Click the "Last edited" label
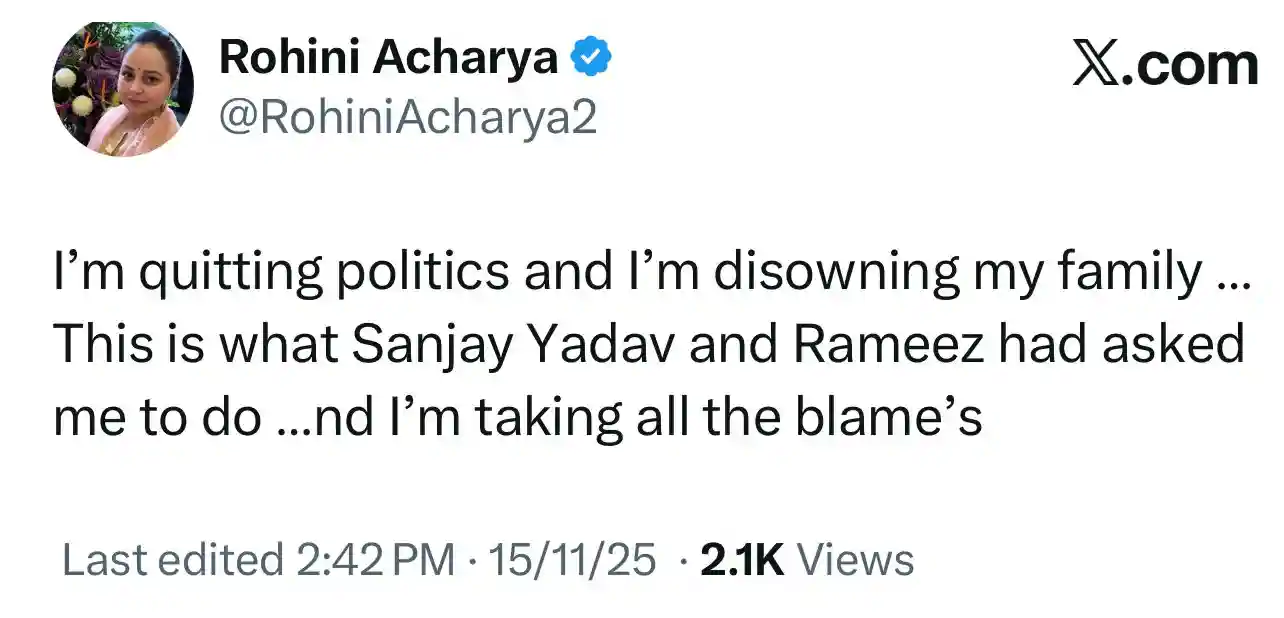Image resolution: width=1284 pixels, height=618 pixels. pos(172,560)
